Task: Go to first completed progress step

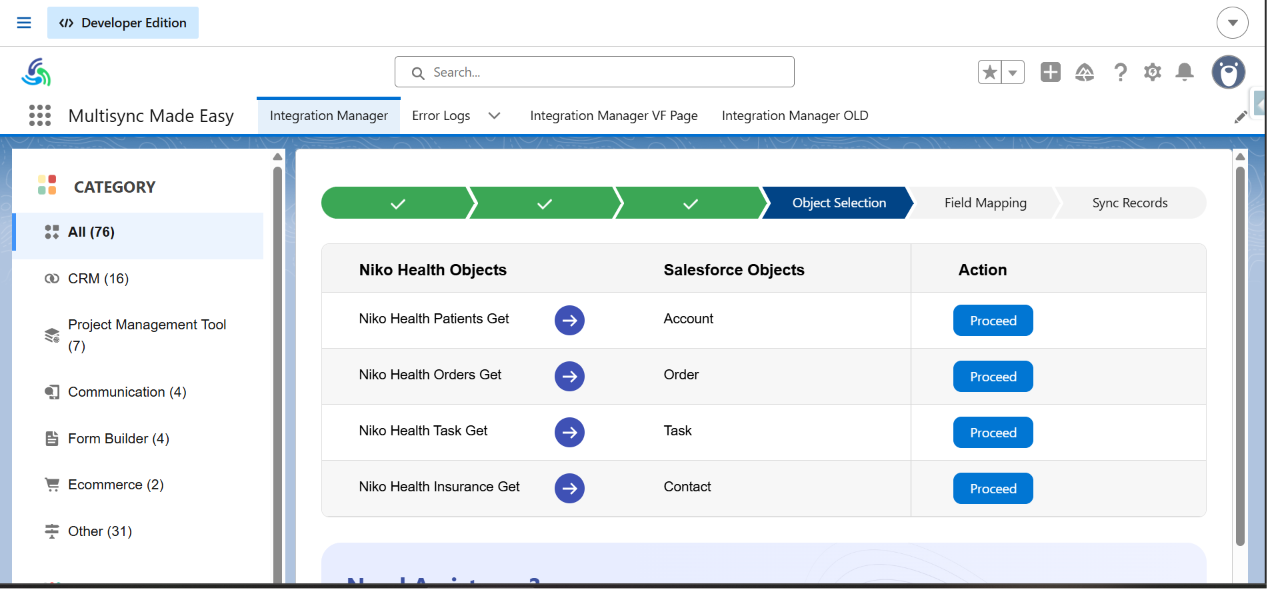Action: [397, 203]
